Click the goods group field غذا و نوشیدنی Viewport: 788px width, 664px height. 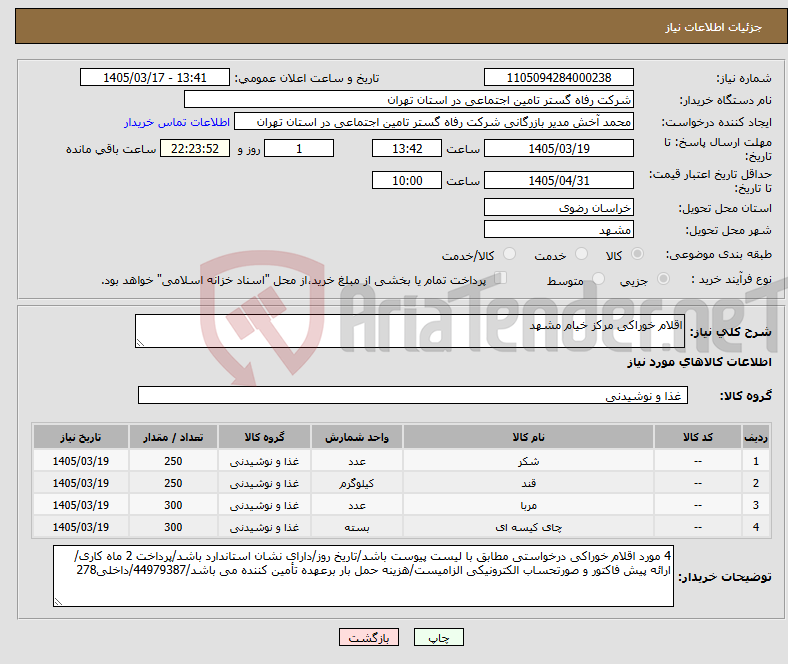click(x=413, y=395)
